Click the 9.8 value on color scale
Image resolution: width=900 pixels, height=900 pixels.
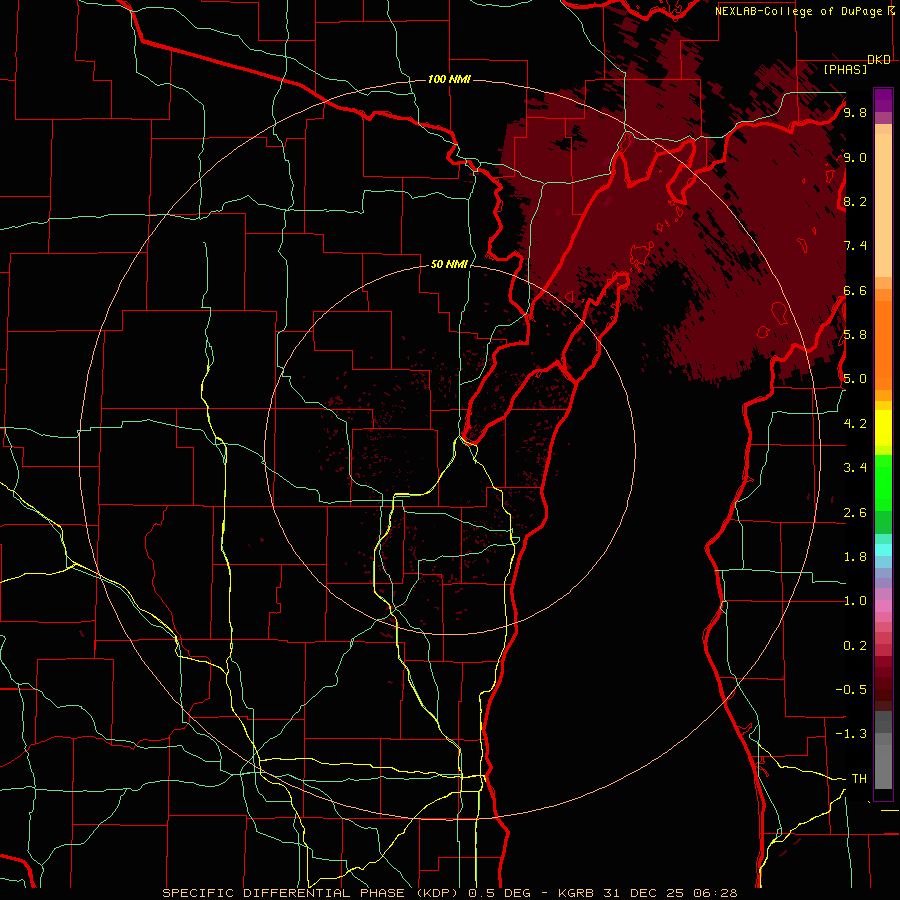tap(855, 112)
